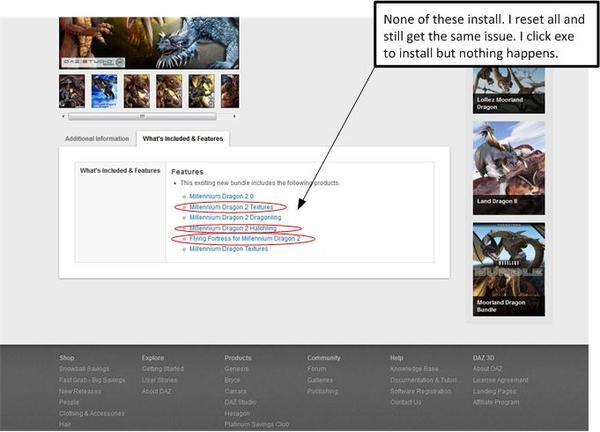This screenshot has height=432, width=600.
Task: Open About DAZ under Explore
Action: pos(156,391)
